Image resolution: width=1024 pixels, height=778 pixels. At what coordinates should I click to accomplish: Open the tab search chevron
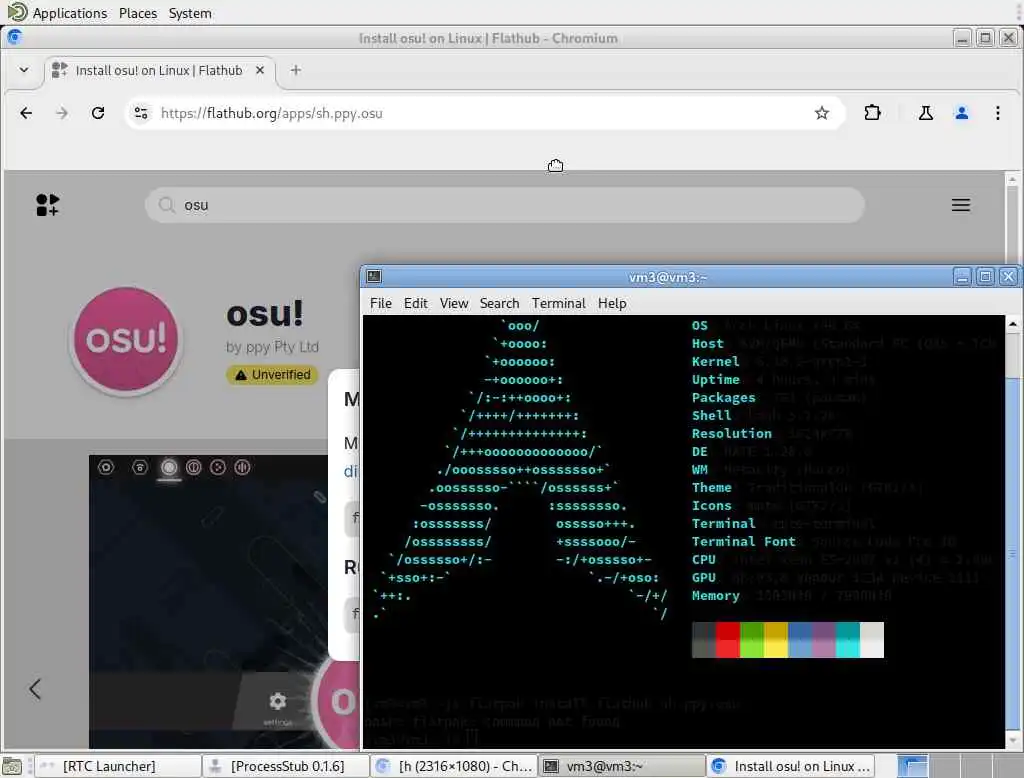[x=24, y=69]
